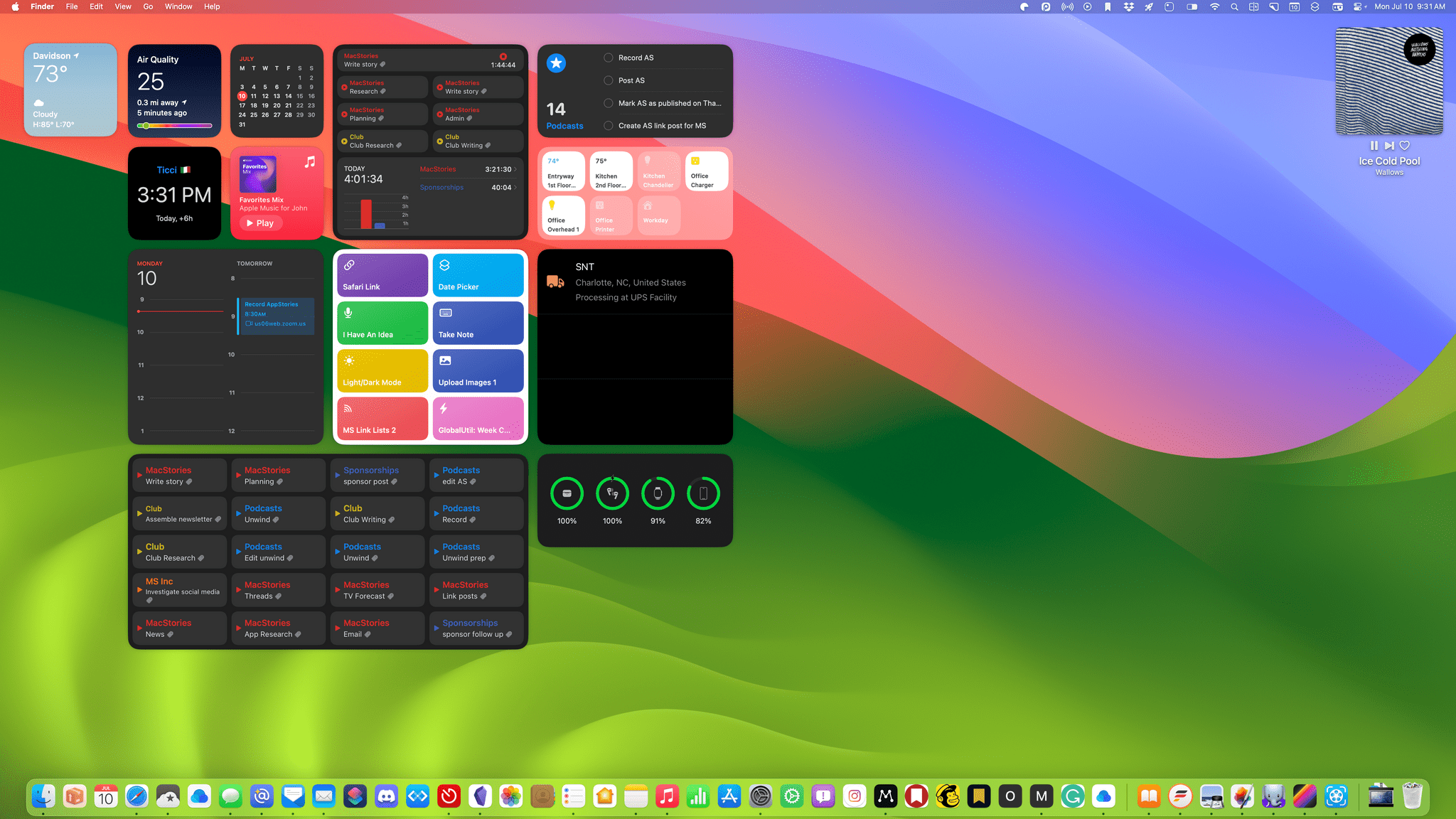Click the battery ring showing 91%
The width and height of the screenshot is (1456, 819).
(x=658, y=493)
